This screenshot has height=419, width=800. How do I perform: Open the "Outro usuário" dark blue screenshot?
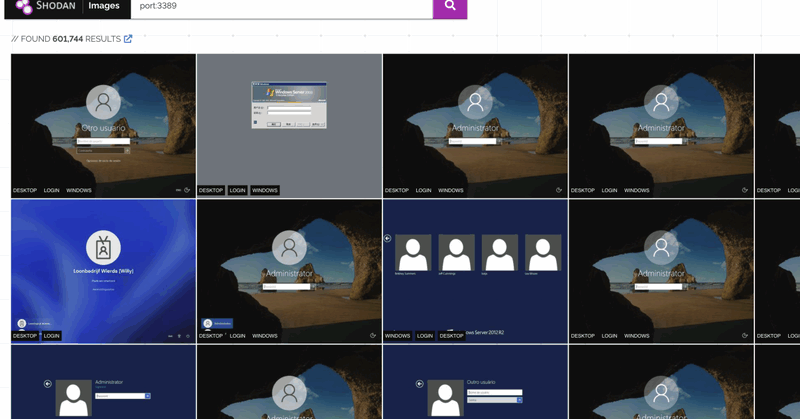[x=475, y=382]
